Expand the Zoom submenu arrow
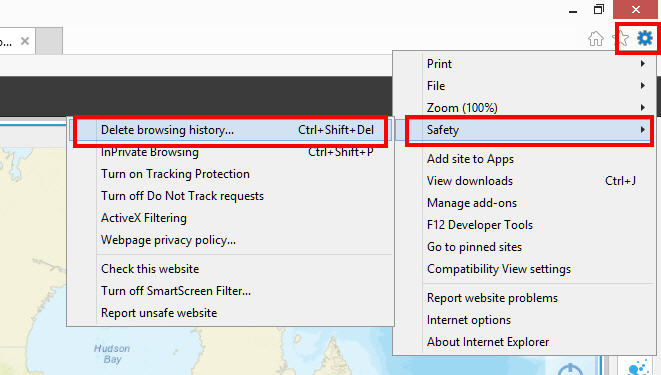Screen dimensions: 661x375 (642, 107)
